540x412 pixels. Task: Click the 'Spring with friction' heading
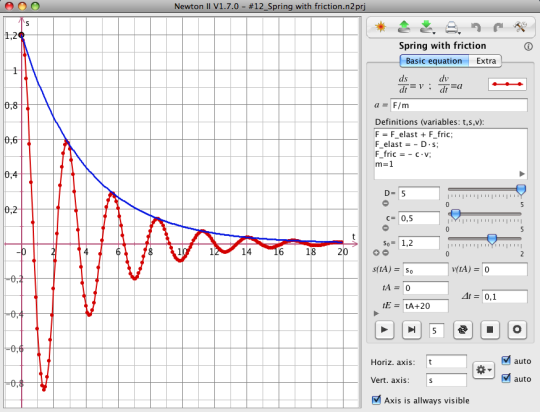[x=443, y=46]
